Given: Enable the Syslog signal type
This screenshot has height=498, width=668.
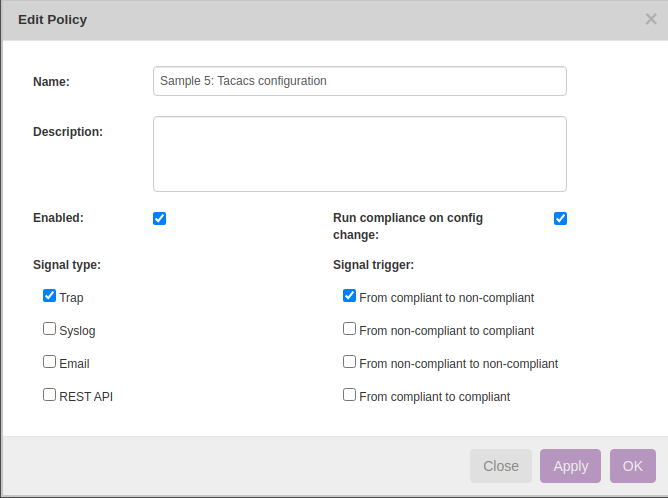Looking at the screenshot, I should pyautogui.click(x=49, y=329).
